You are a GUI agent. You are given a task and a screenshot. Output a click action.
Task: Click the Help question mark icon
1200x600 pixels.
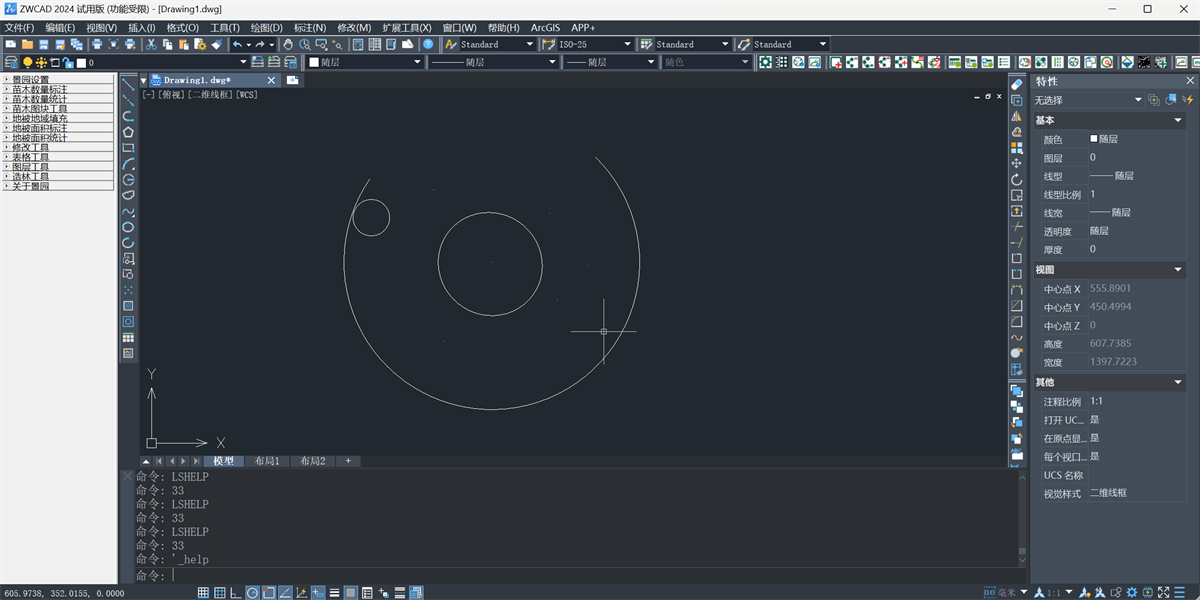click(x=428, y=44)
